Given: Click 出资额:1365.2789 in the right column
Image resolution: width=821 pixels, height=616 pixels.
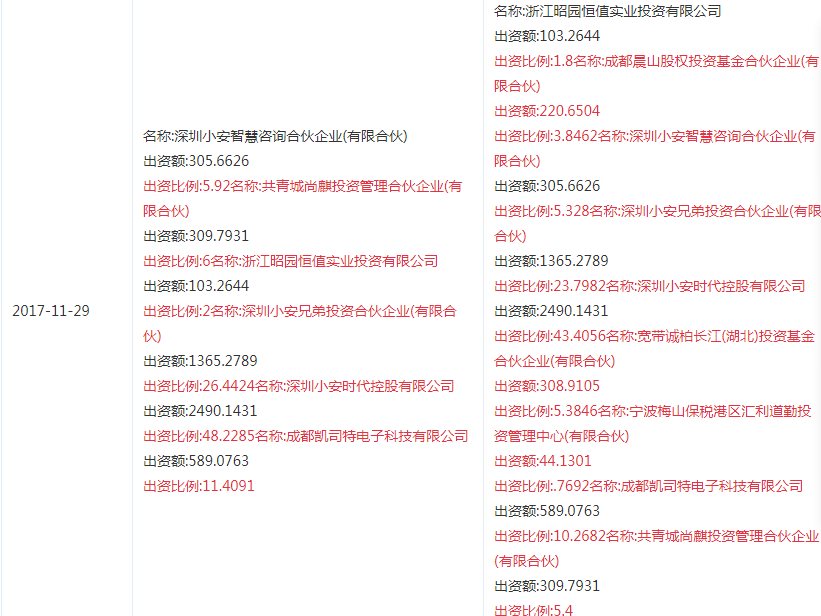Looking at the screenshot, I should coord(551,261).
